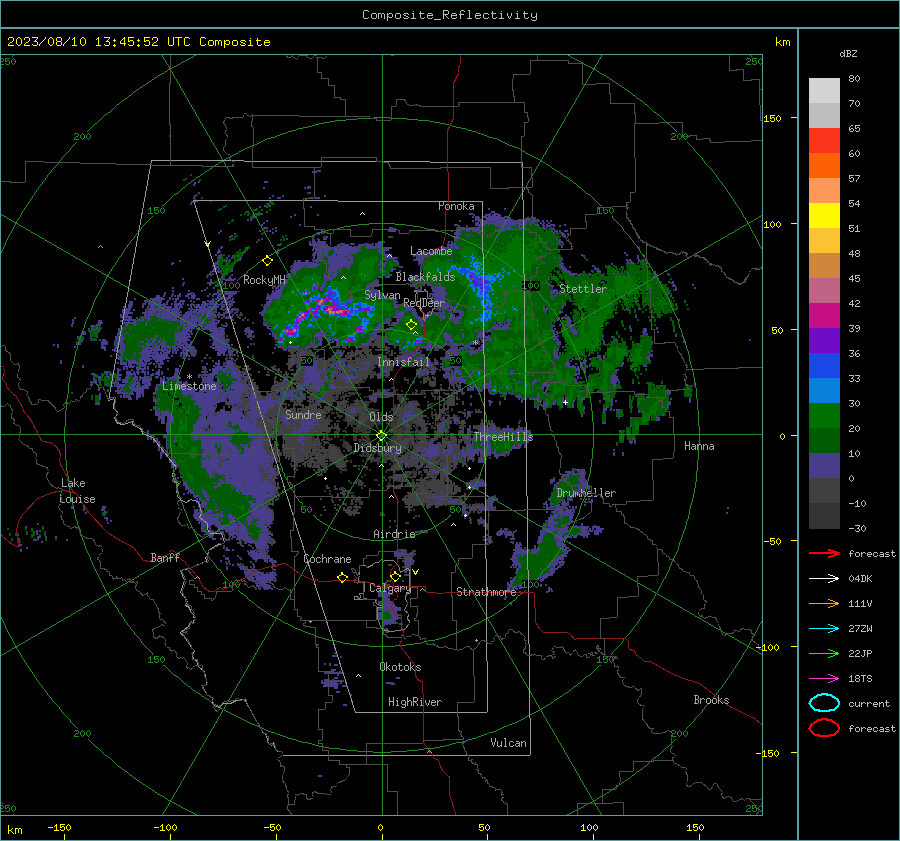Viewport: 900px width, 841px height.
Task: Click the yellow diamond marker near Cochrane
Action: click(x=342, y=577)
